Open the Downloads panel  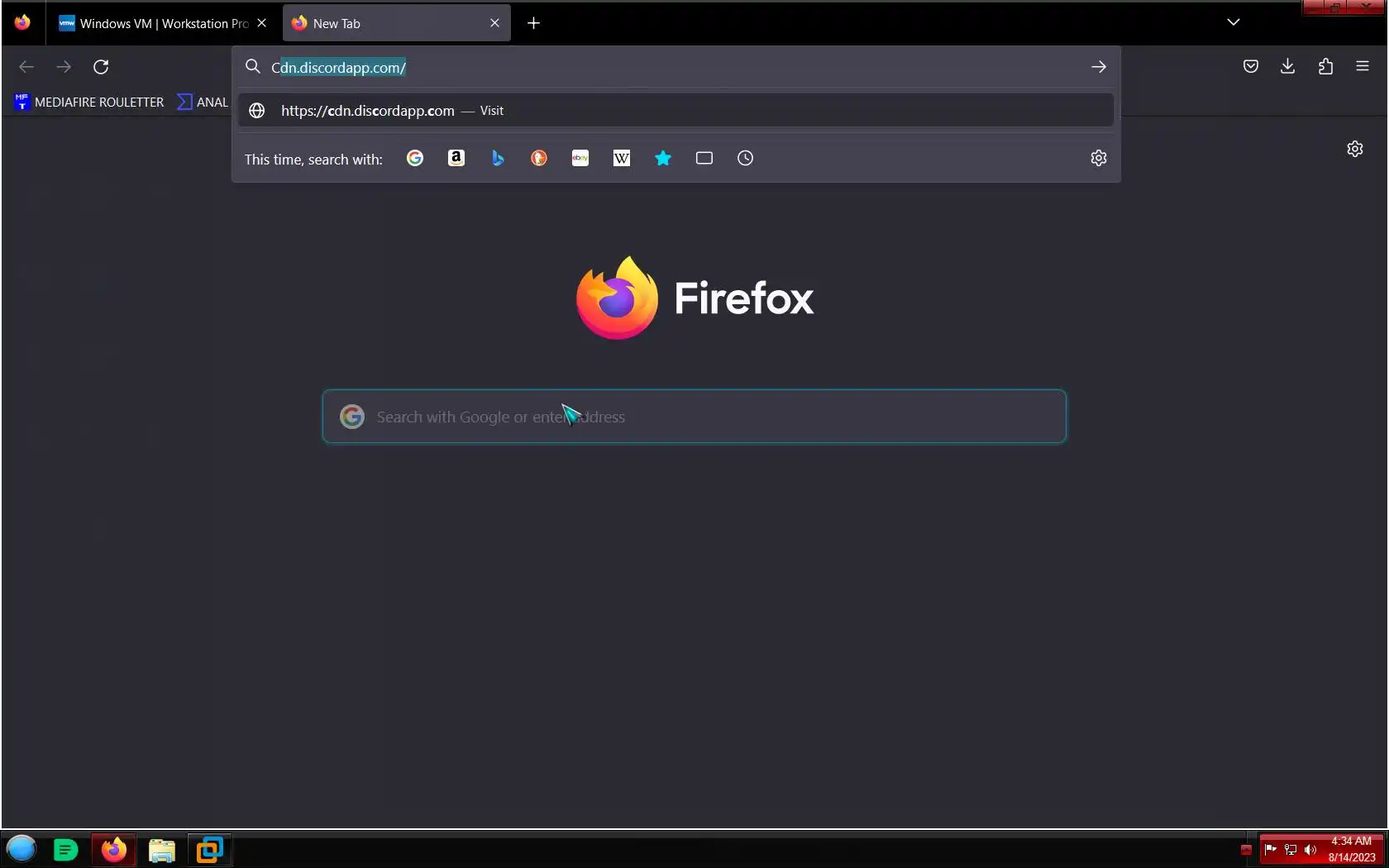click(x=1288, y=67)
